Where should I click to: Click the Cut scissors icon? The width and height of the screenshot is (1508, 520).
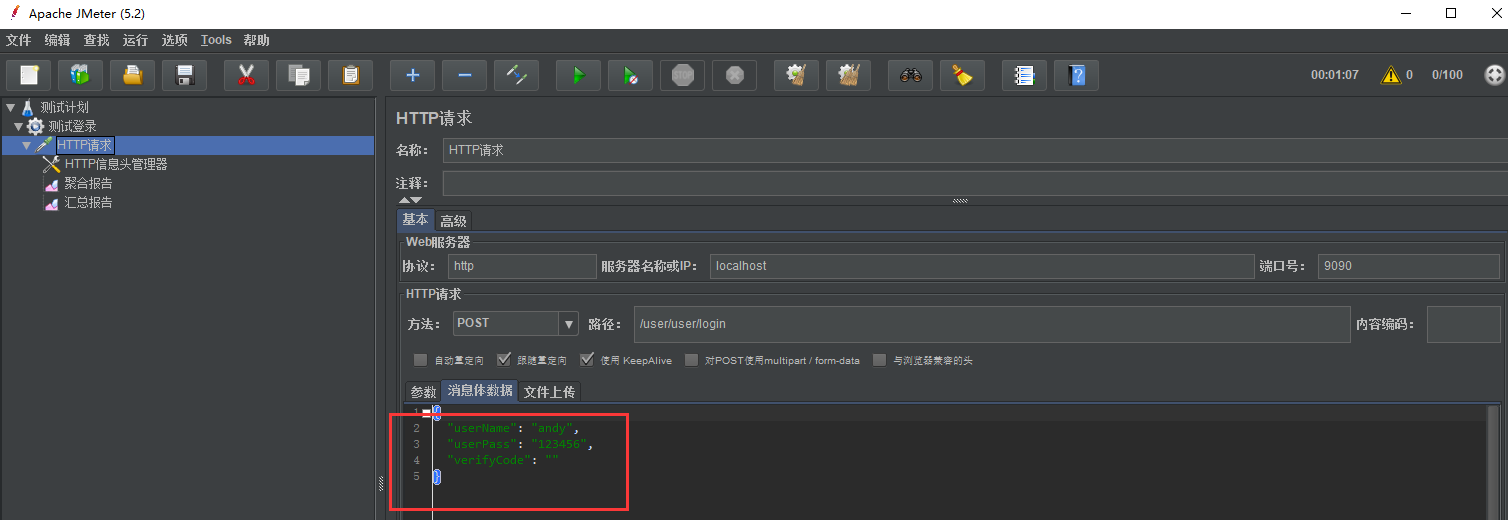tap(246, 75)
